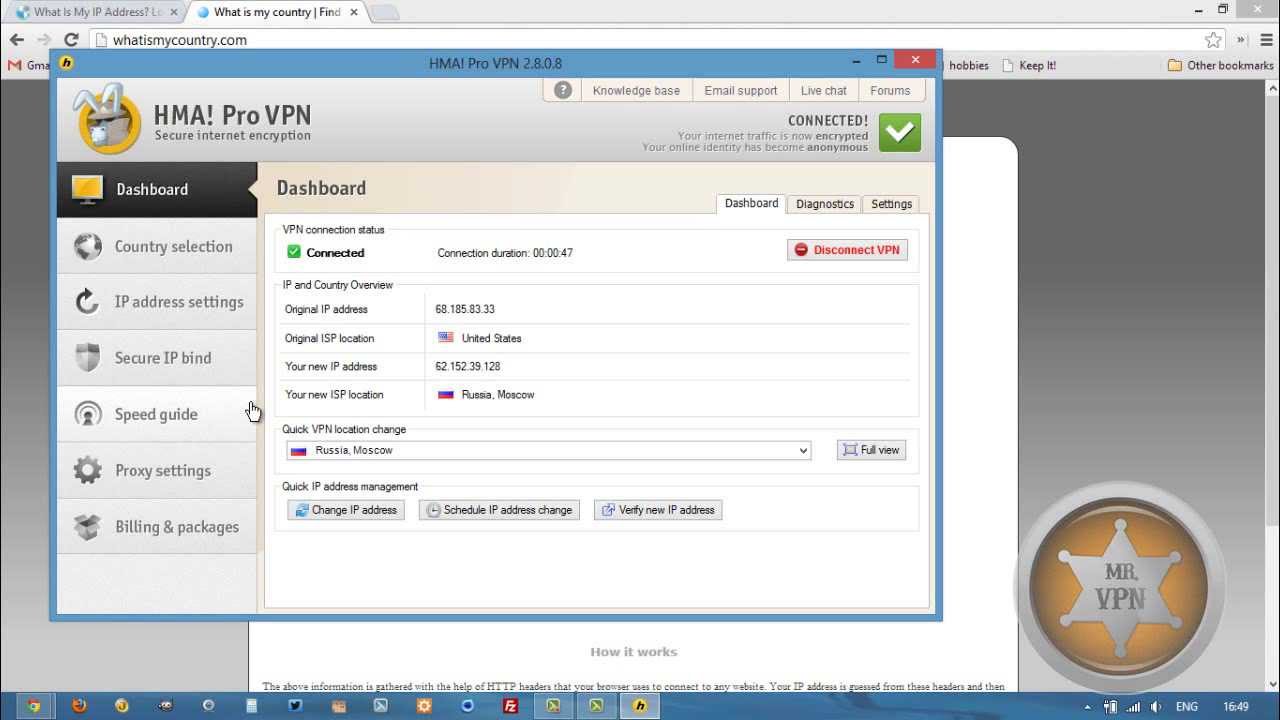Click the 'Connection duration' text

click(505, 253)
